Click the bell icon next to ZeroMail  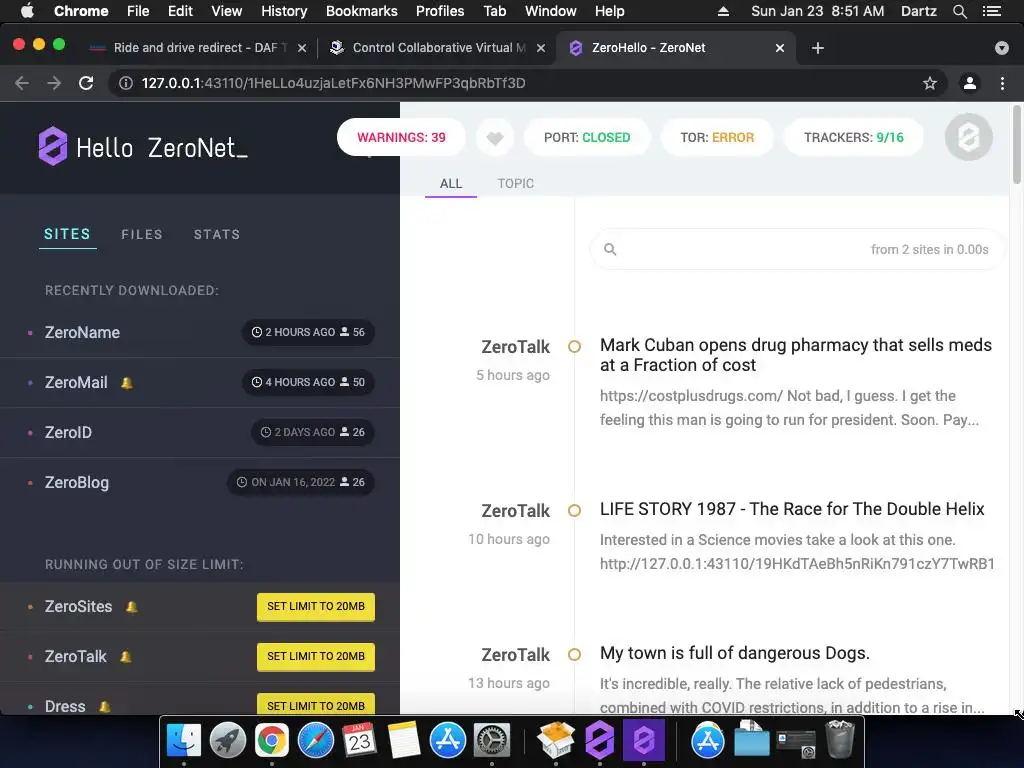[x=127, y=383]
